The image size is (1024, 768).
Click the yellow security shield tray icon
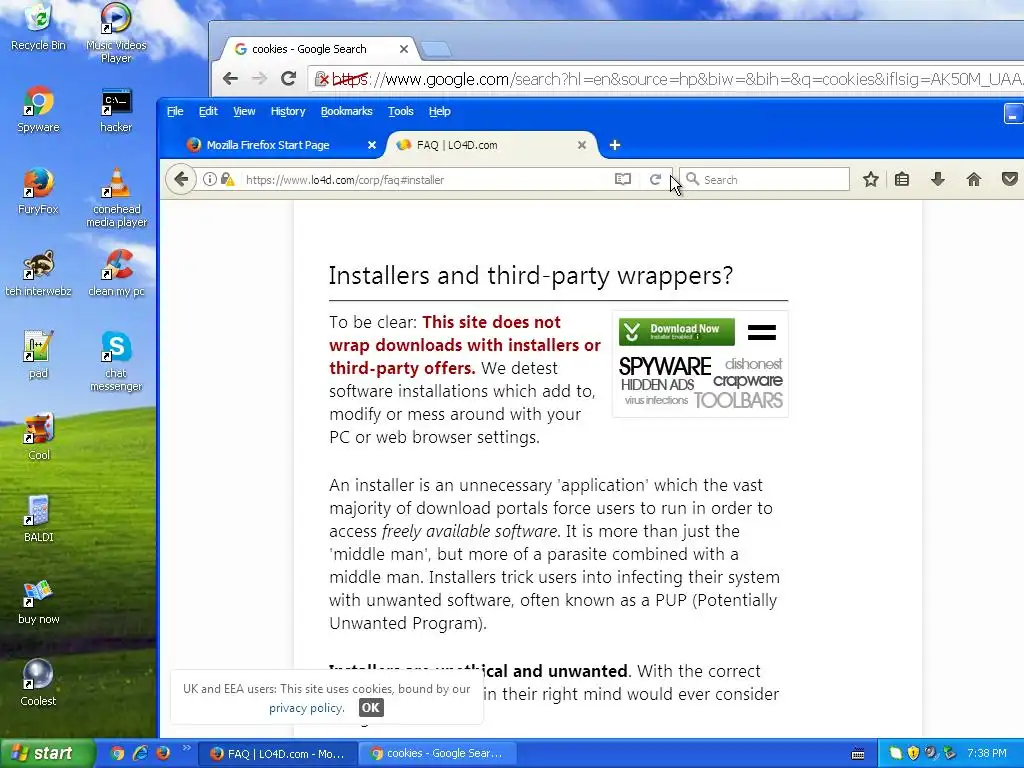(913, 753)
